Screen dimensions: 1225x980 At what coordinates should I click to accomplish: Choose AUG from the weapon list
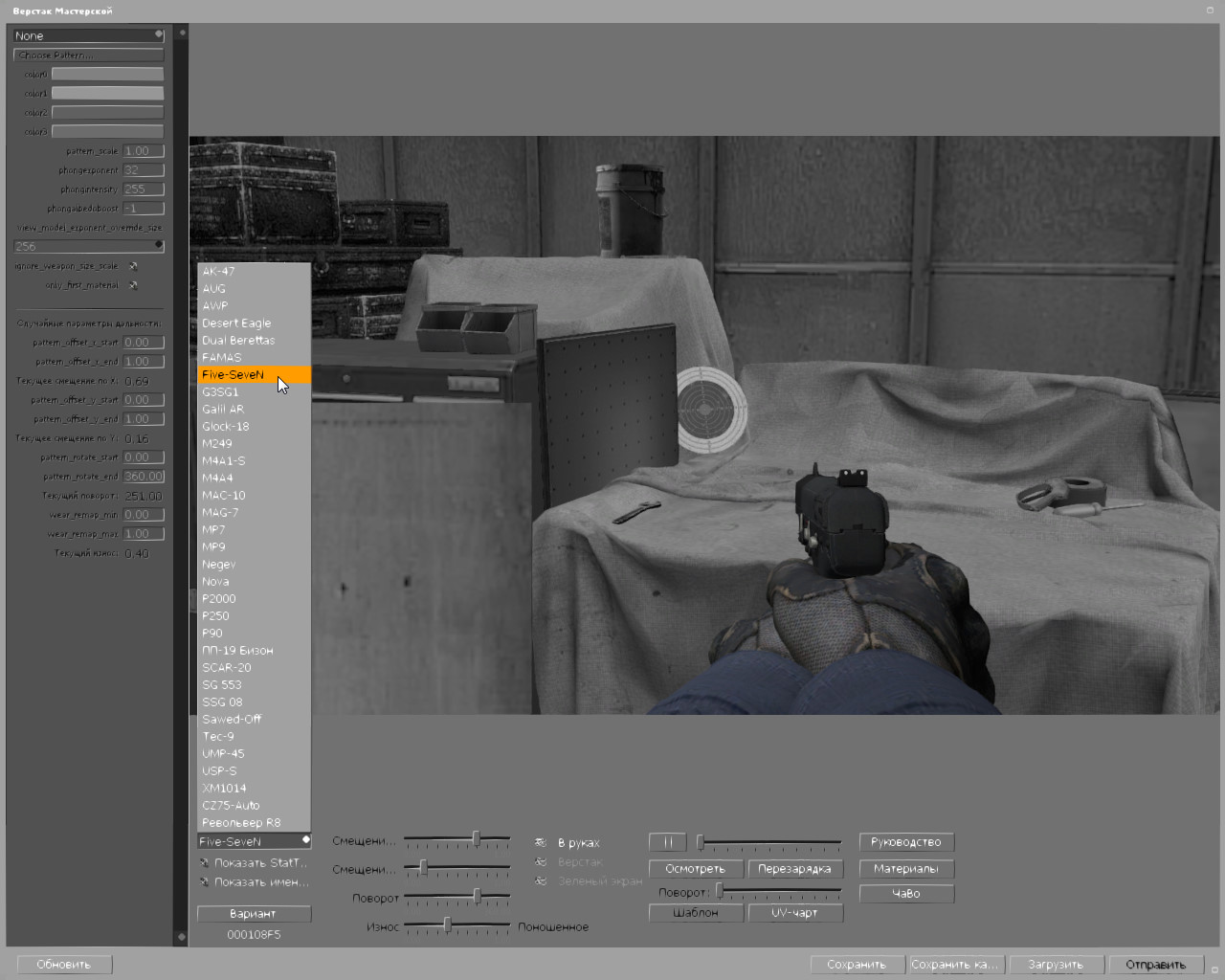click(x=254, y=288)
